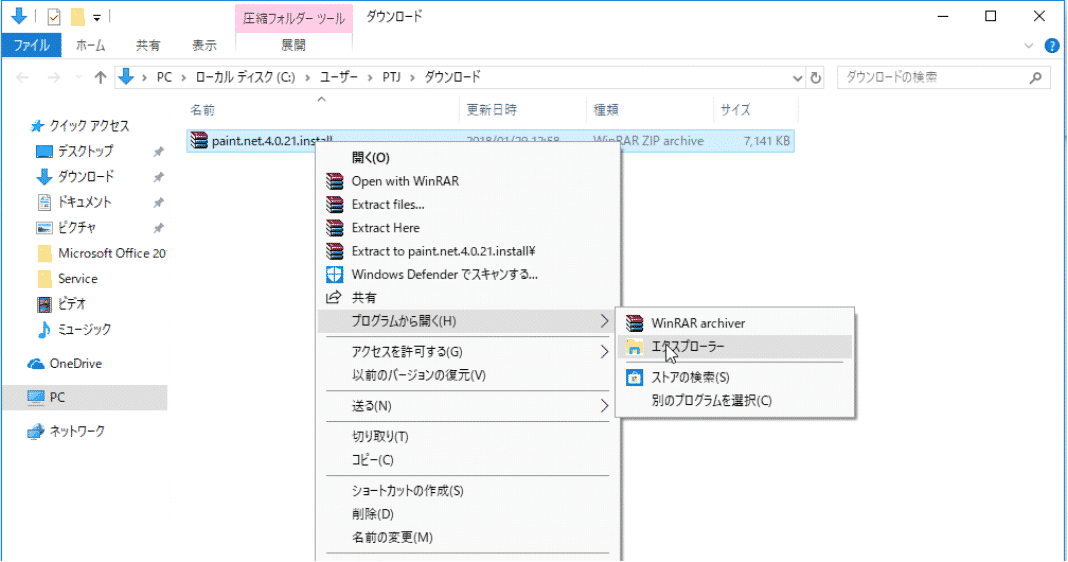1068x562 pixels.
Task: Click PTJ in the address path
Action: coord(392,77)
